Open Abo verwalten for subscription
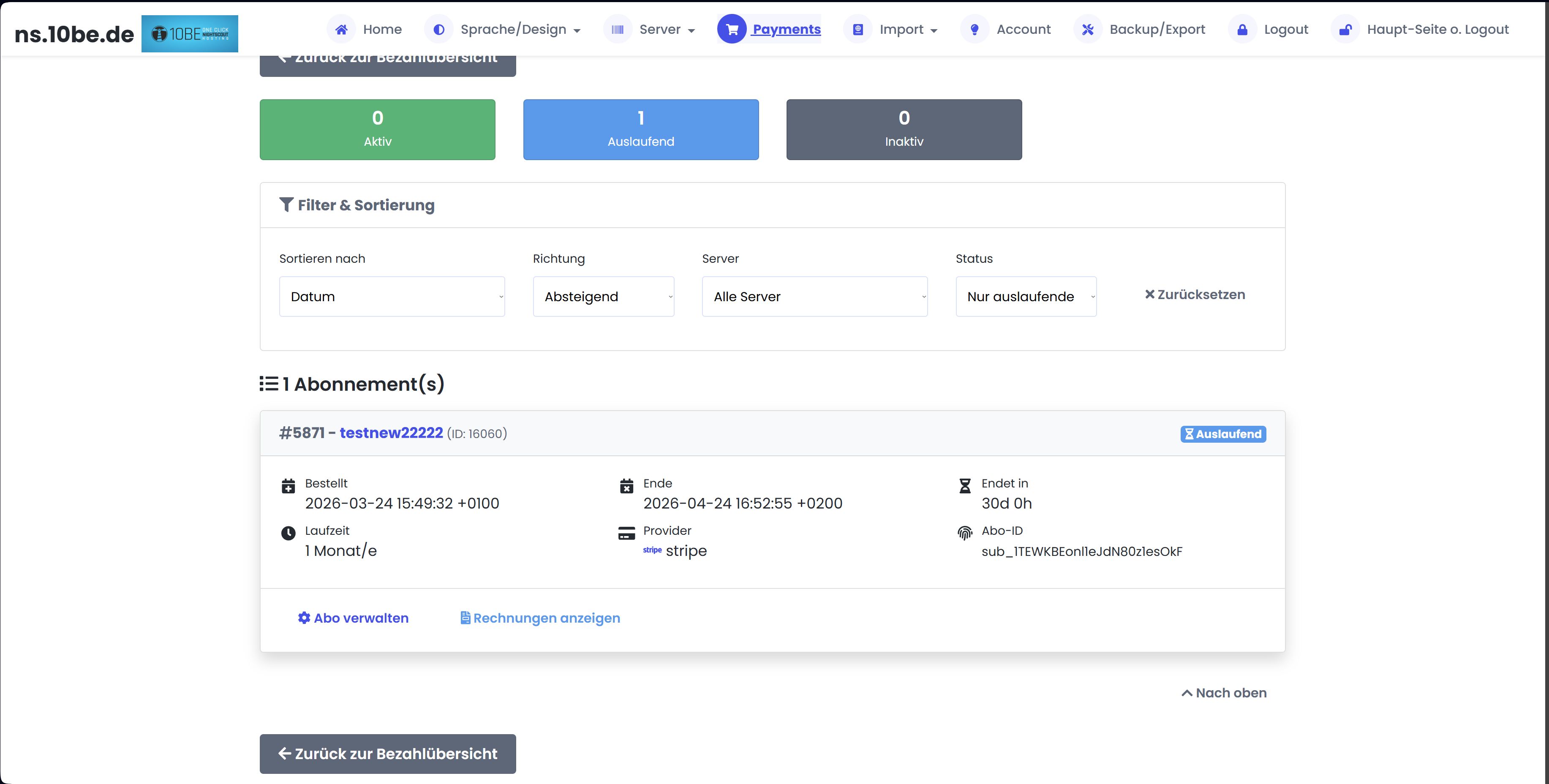 click(353, 618)
